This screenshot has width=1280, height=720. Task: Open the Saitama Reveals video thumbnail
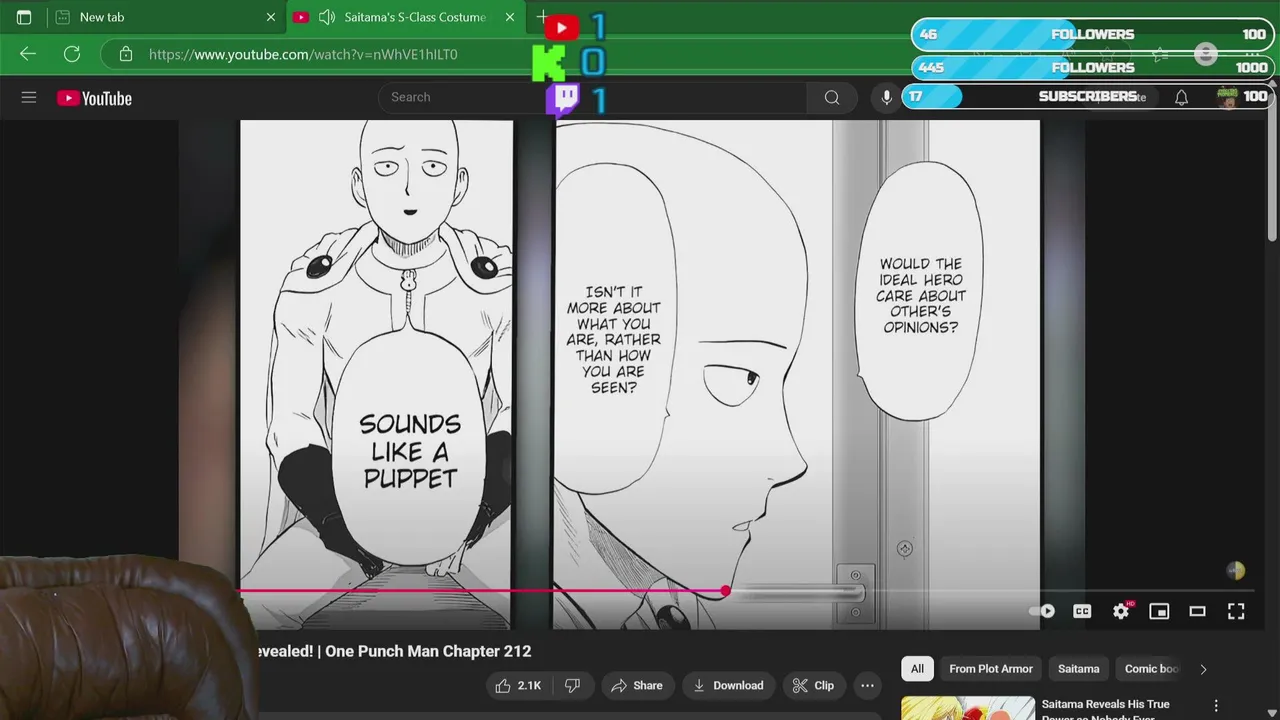click(x=968, y=708)
